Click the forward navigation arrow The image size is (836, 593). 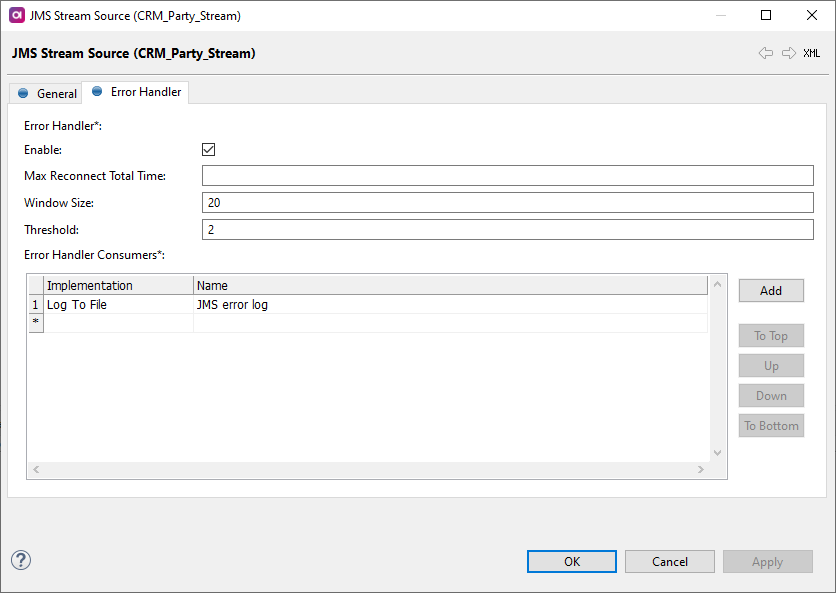788,53
